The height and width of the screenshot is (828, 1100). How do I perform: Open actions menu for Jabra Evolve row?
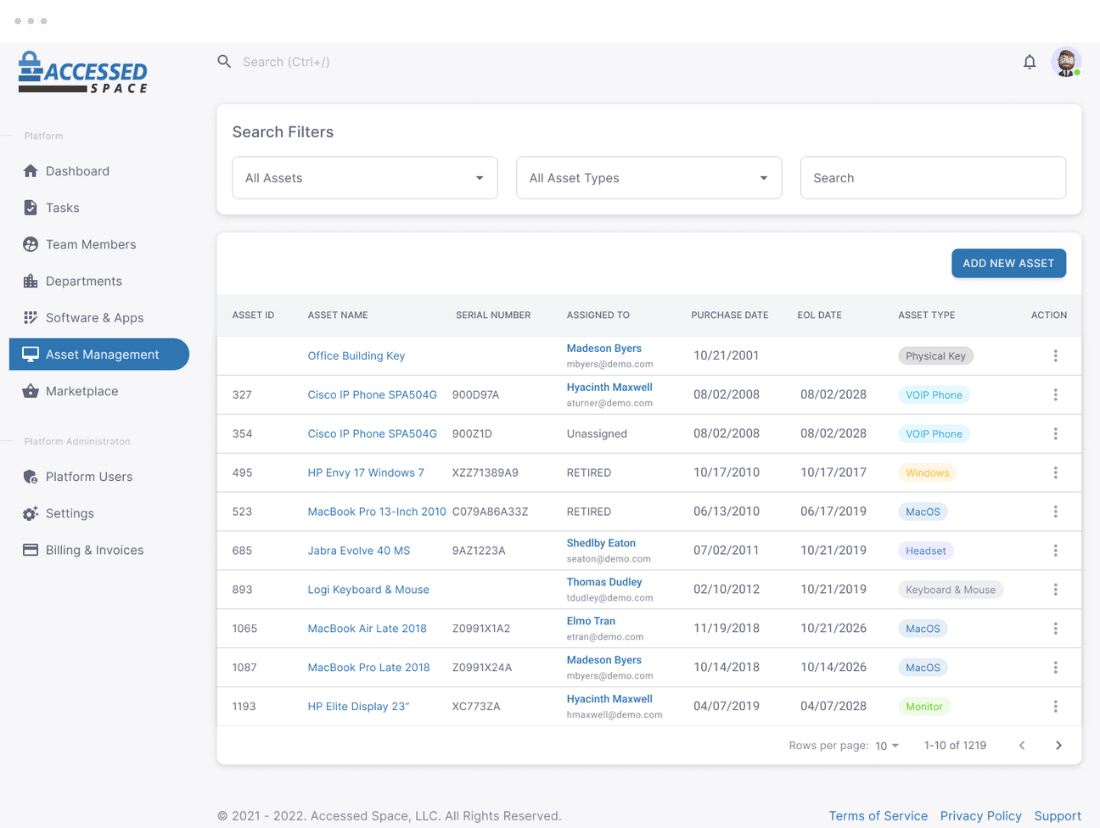(1055, 551)
